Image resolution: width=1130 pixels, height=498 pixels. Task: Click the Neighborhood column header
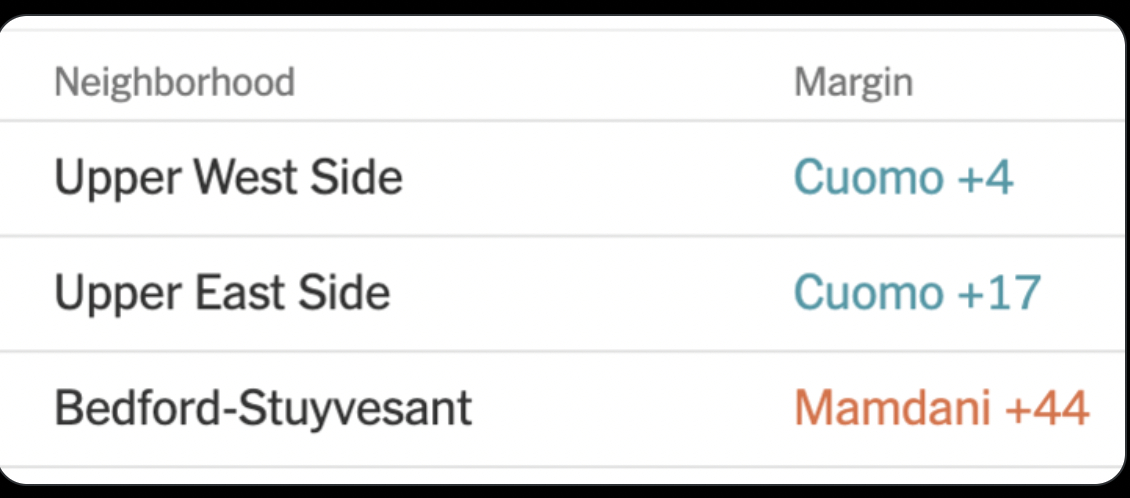click(174, 82)
